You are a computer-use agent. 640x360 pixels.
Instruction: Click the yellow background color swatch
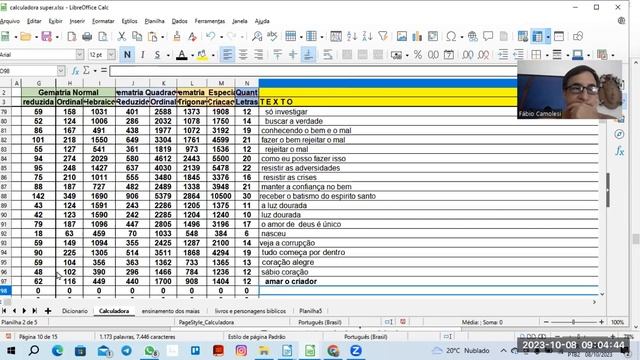point(202,55)
